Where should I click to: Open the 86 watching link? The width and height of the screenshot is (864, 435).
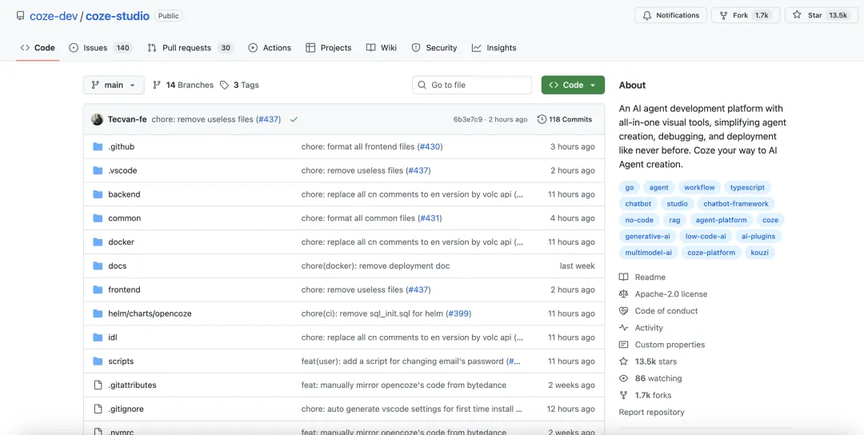point(650,378)
